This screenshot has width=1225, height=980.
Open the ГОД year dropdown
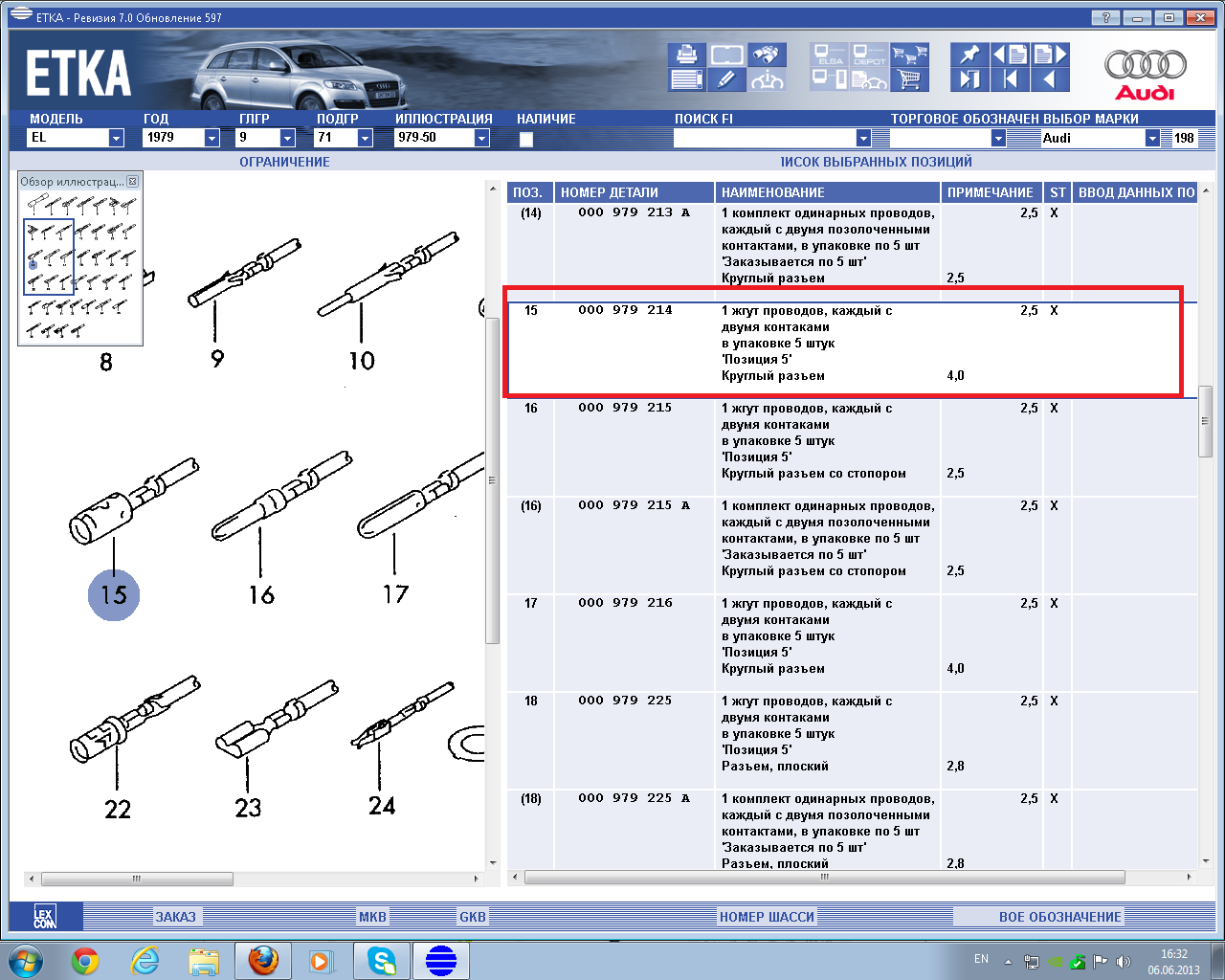click(x=212, y=138)
